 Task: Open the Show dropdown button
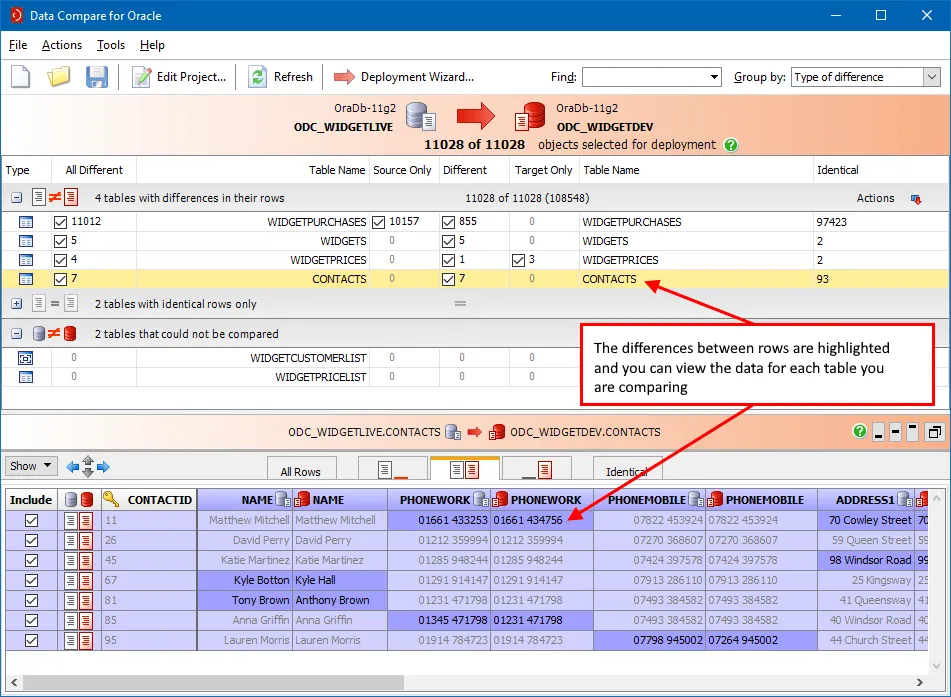(29, 466)
